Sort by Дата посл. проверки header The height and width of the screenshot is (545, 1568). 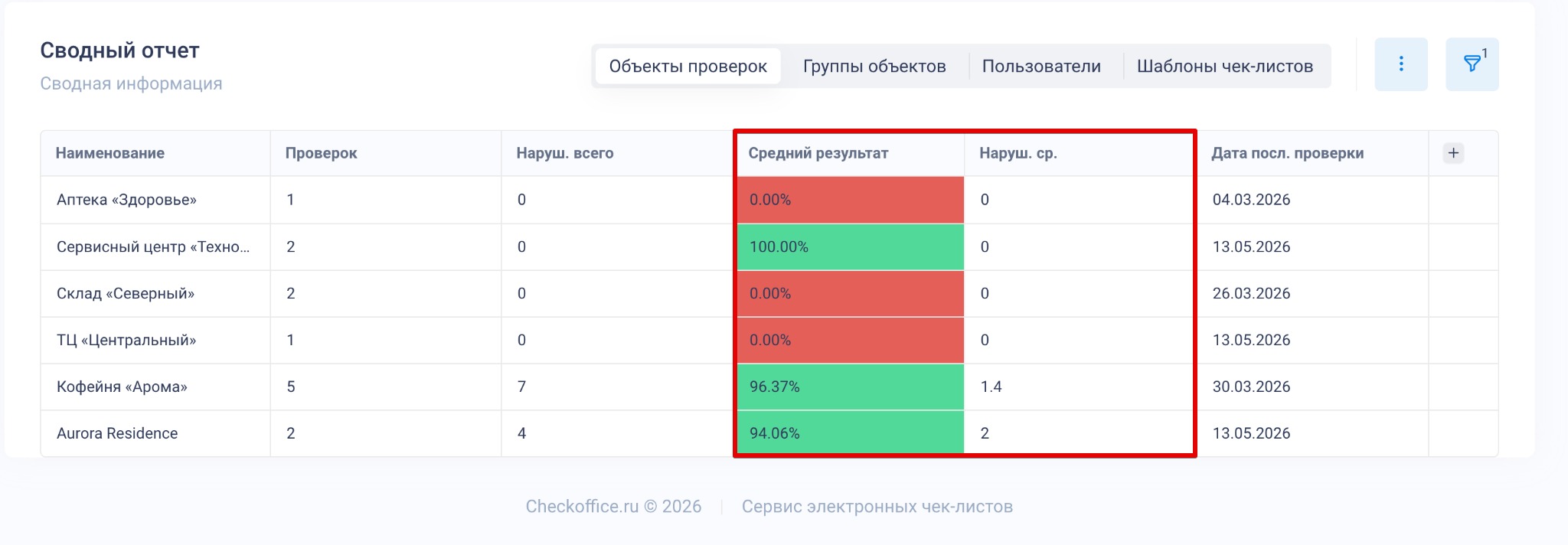[x=1288, y=153]
